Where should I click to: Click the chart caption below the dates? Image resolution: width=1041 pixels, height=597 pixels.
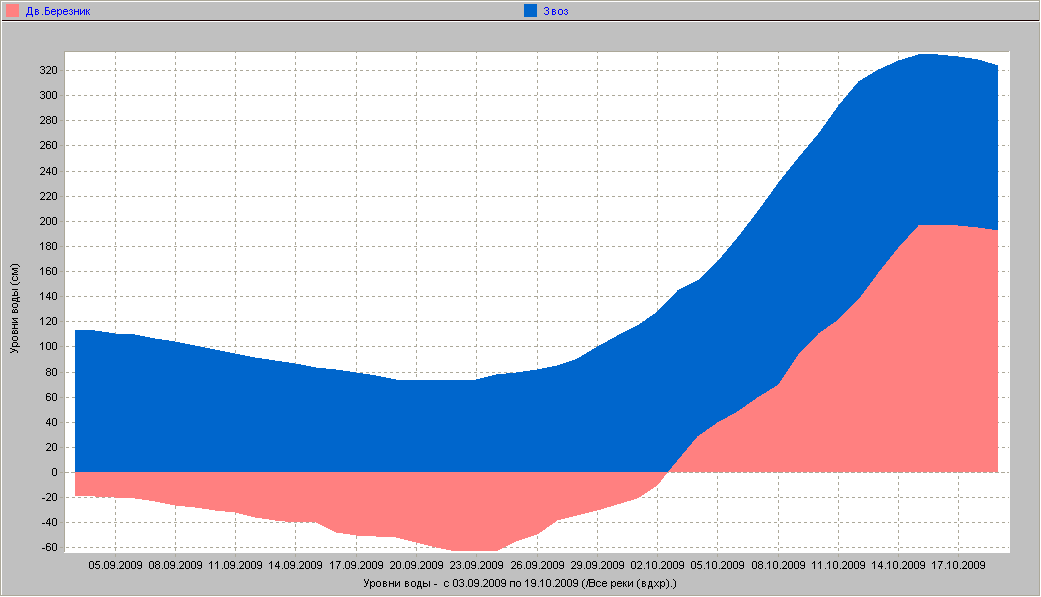[x=519, y=581]
